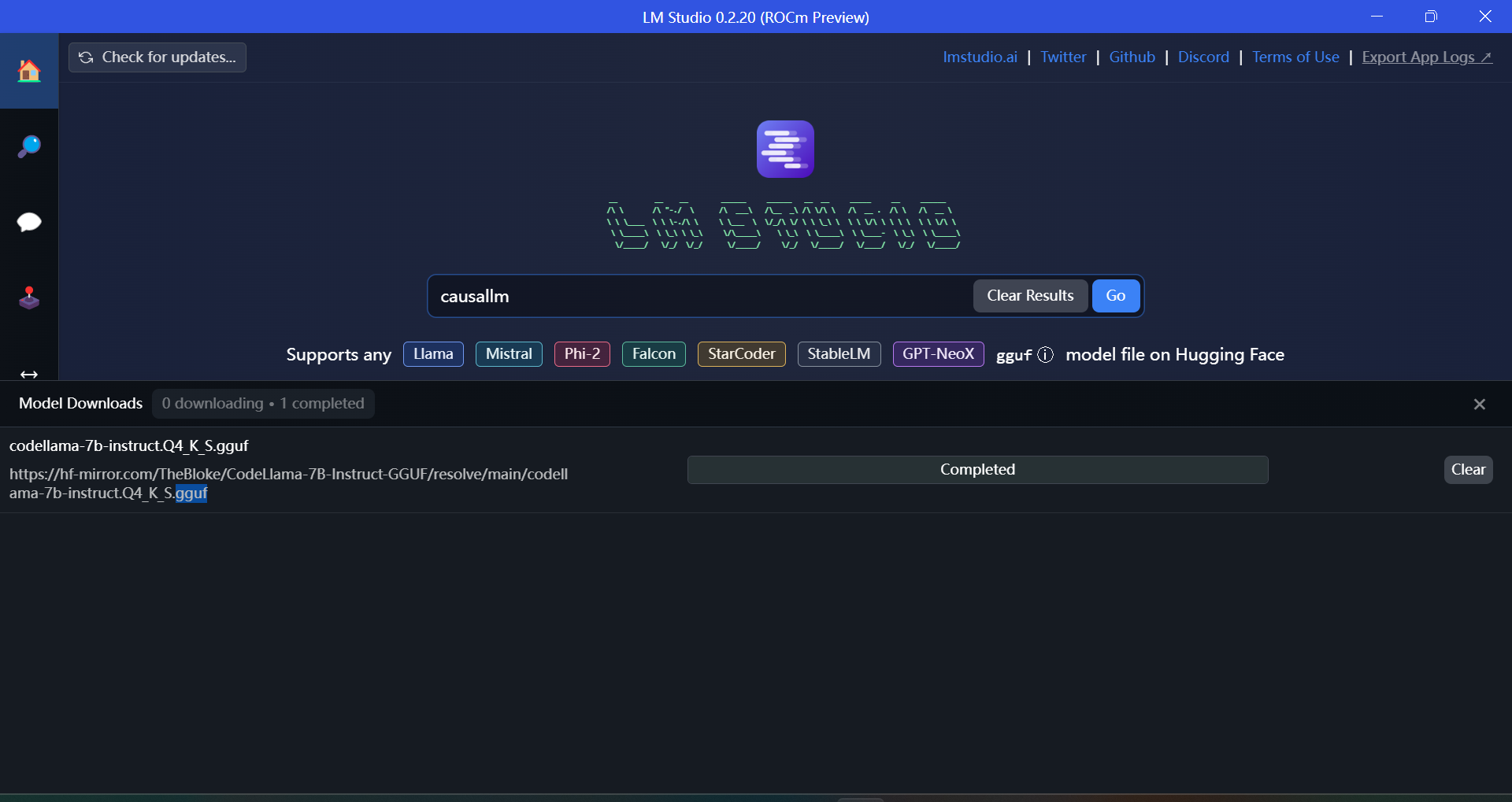Image resolution: width=1512 pixels, height=802 pixels.
Task: Open the Github link
Action: pos(1132,57)
